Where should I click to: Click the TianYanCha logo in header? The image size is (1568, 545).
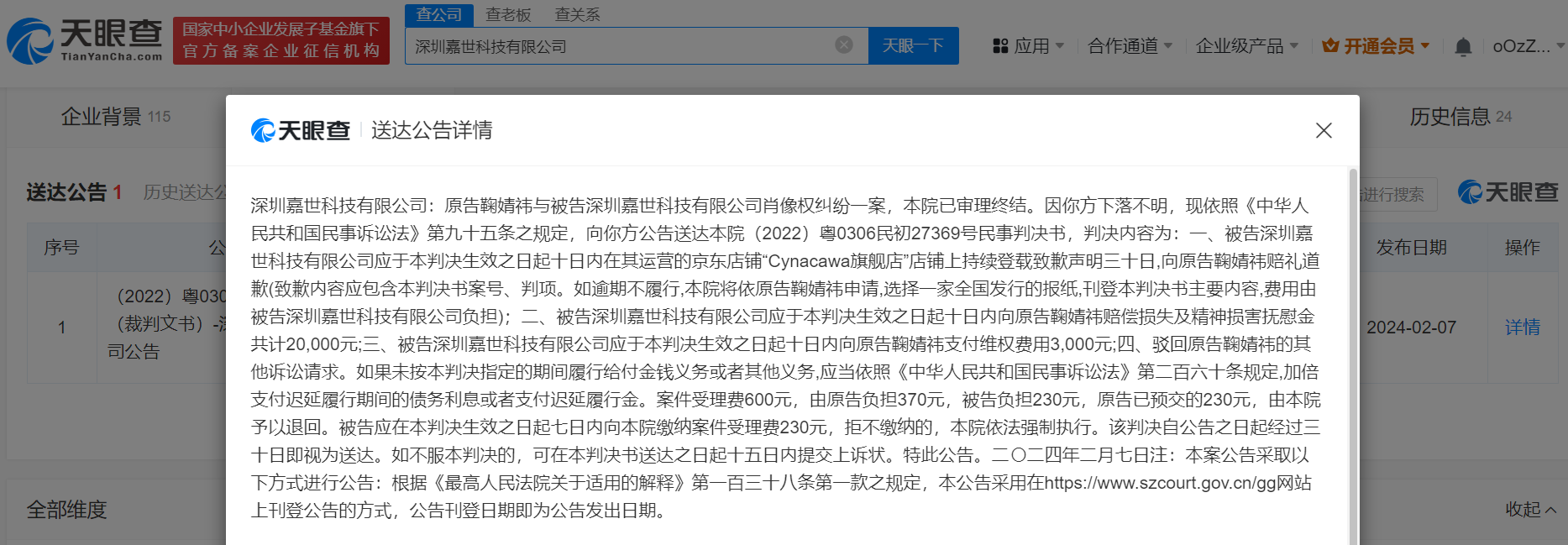85,40
